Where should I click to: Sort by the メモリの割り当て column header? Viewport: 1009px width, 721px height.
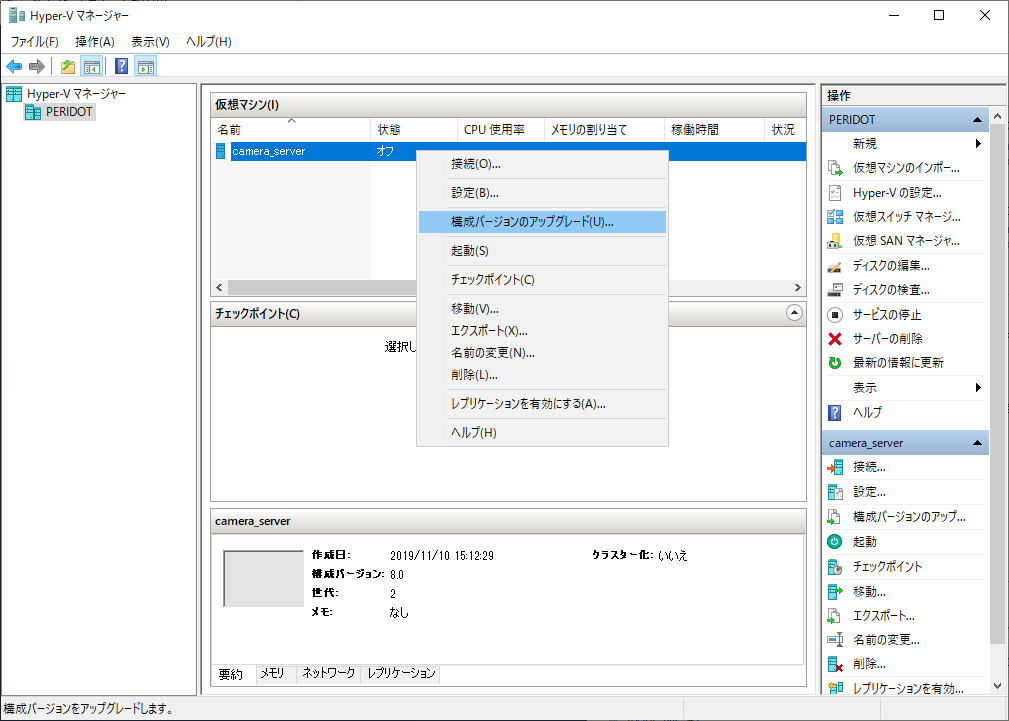pos(604,130)
